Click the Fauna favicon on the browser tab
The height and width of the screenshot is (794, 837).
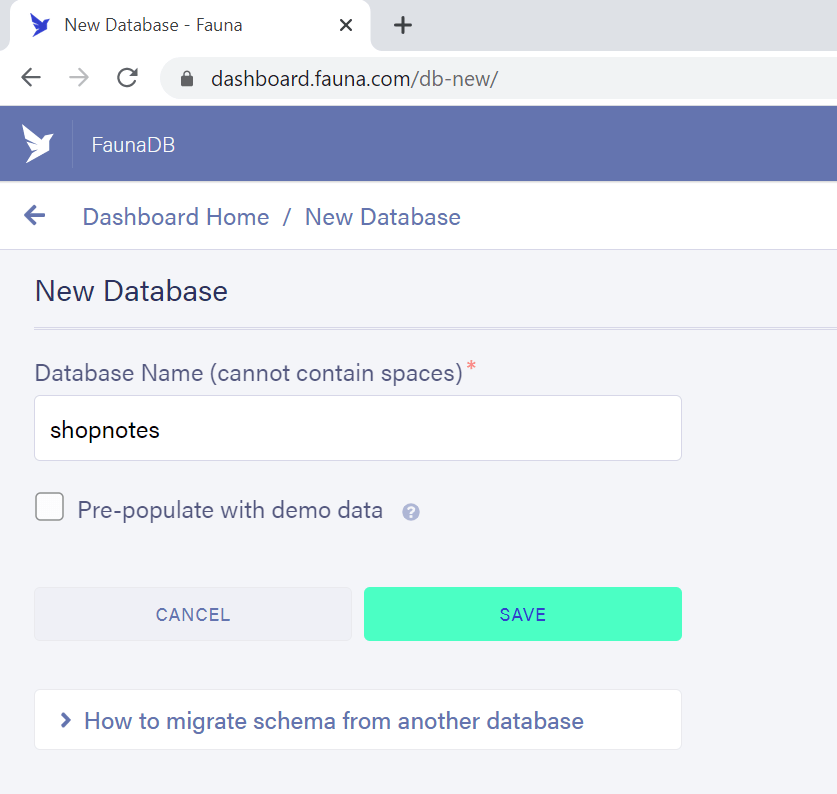pos(39,25)
